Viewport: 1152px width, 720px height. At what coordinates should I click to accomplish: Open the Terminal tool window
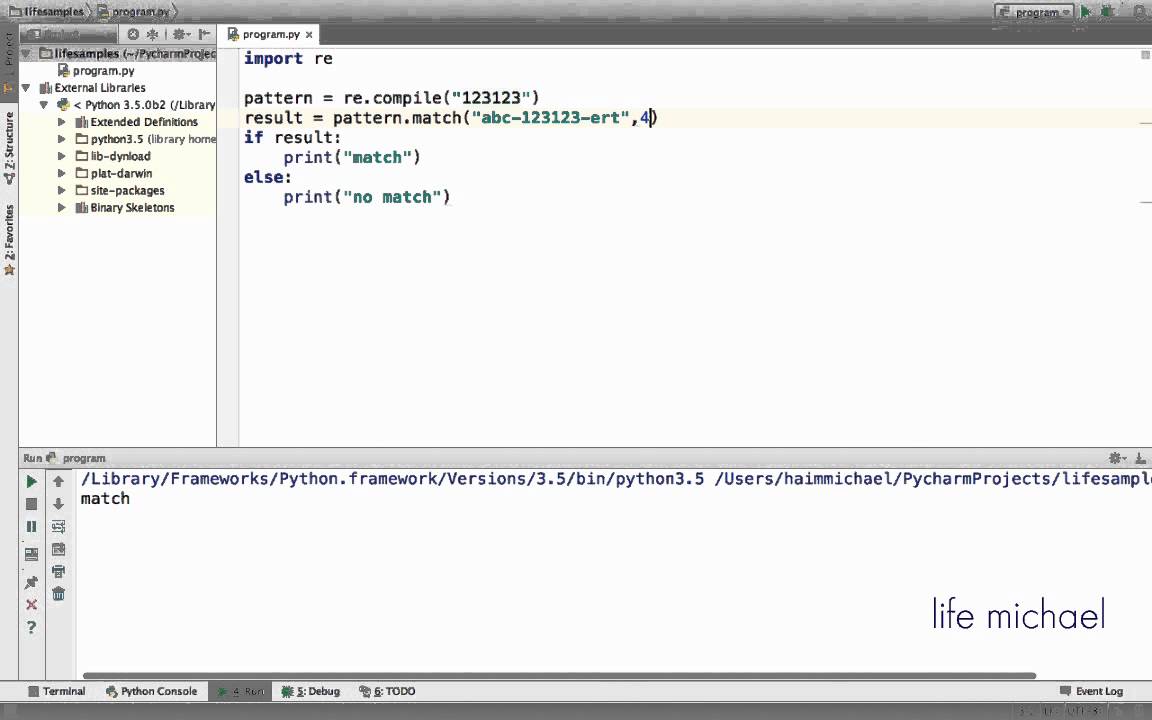point(57,691)
